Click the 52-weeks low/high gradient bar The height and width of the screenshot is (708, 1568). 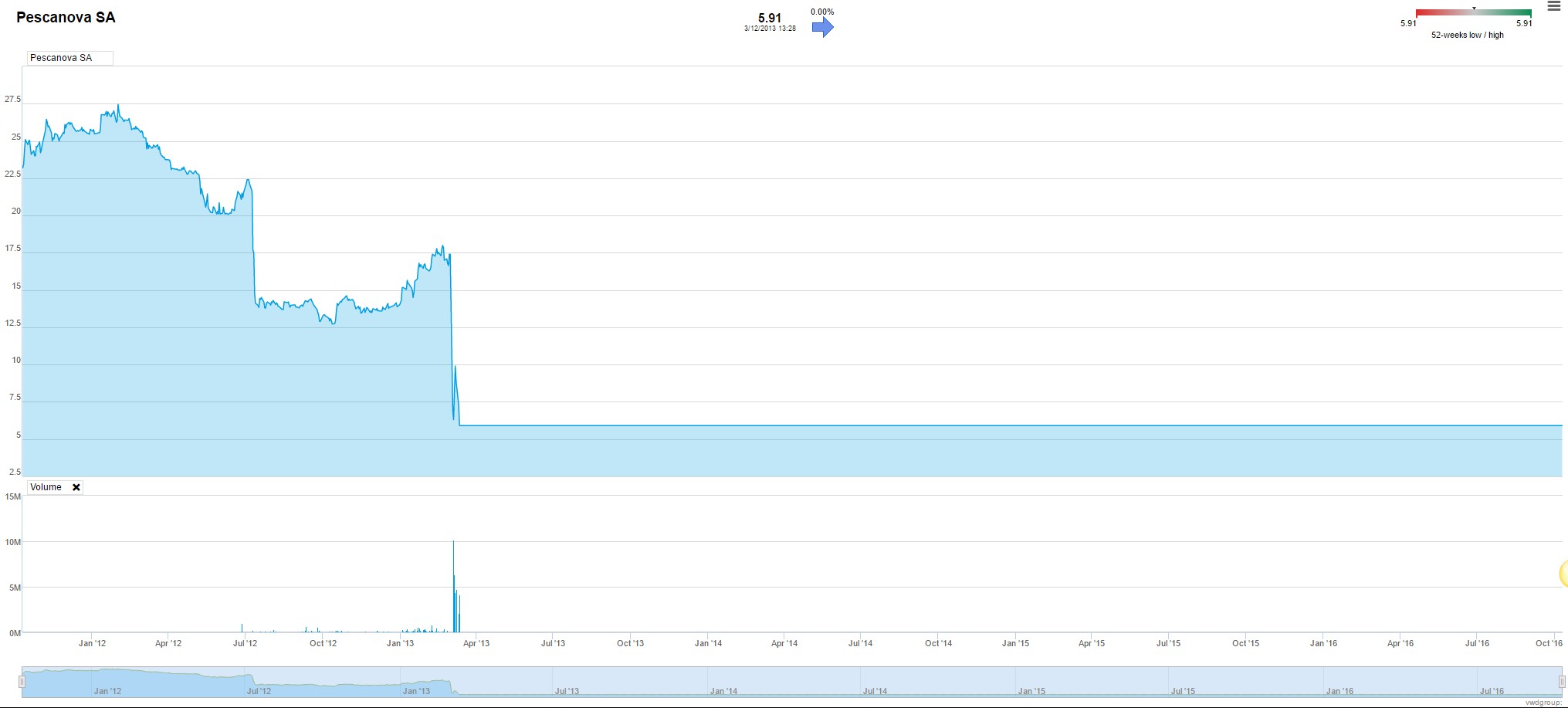point(1473,13)
